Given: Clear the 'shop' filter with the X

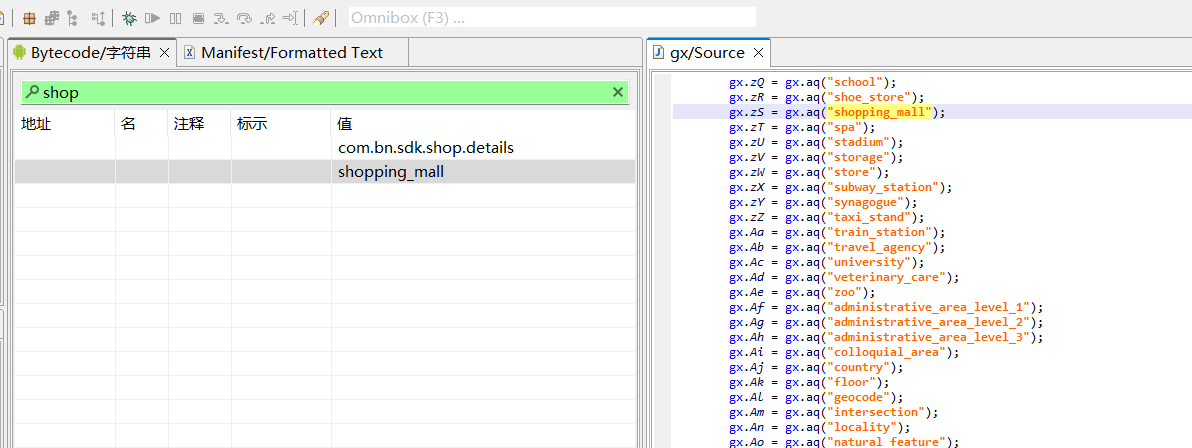Looking at the screenshot, I should (618, 93).
